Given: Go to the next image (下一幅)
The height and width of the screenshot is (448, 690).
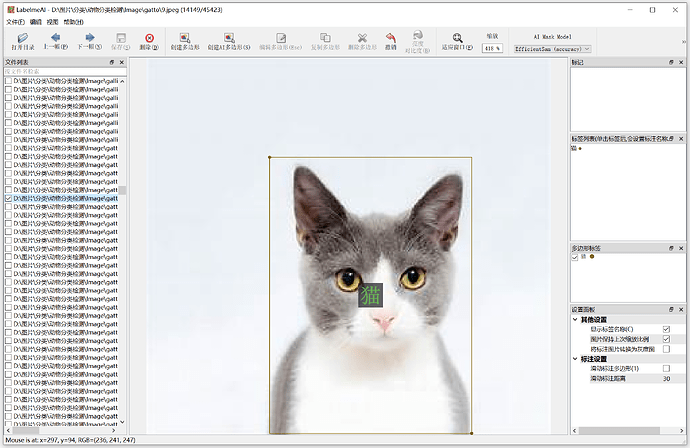Looking at the screenshot, I should 90,42.
